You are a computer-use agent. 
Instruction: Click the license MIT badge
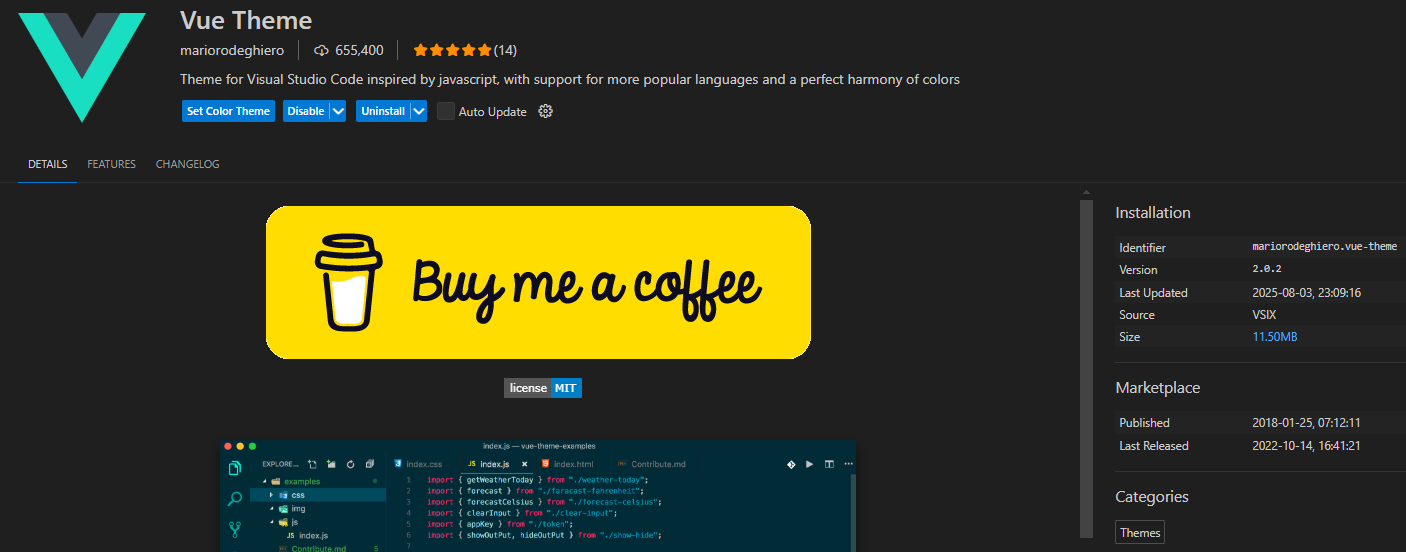coord(543,388)
